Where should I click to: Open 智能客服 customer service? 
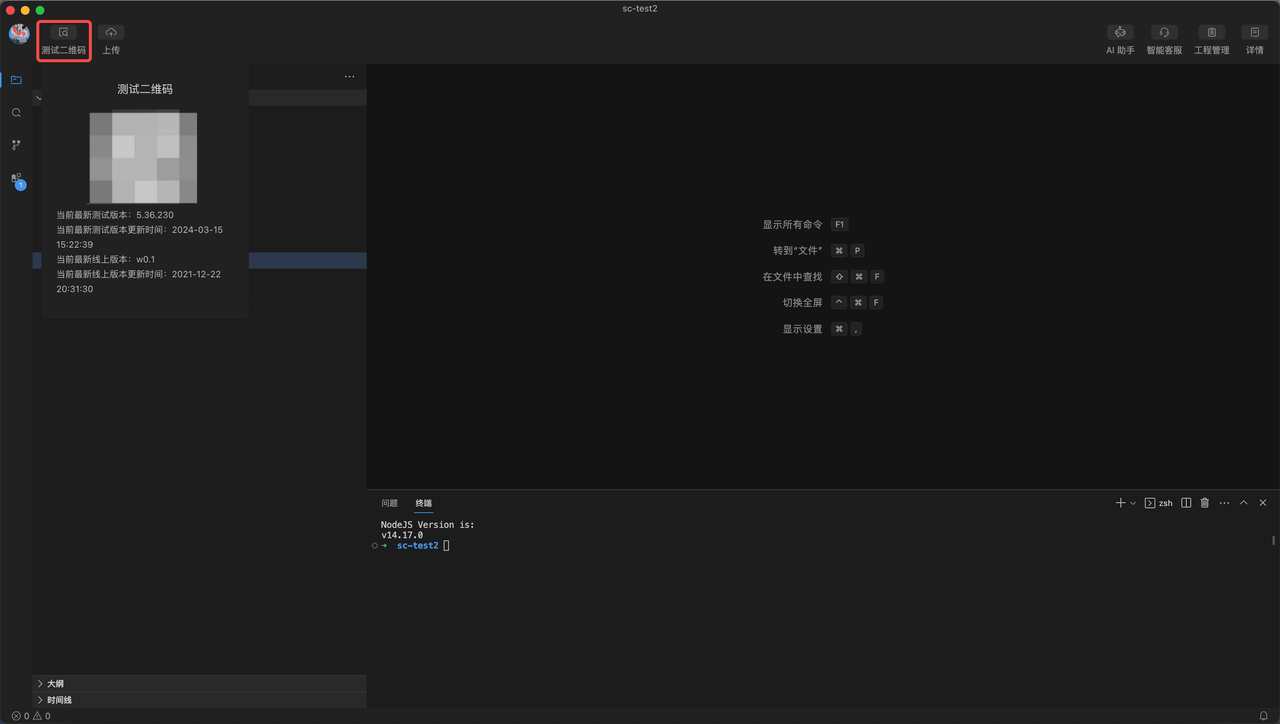(1164, 40)
